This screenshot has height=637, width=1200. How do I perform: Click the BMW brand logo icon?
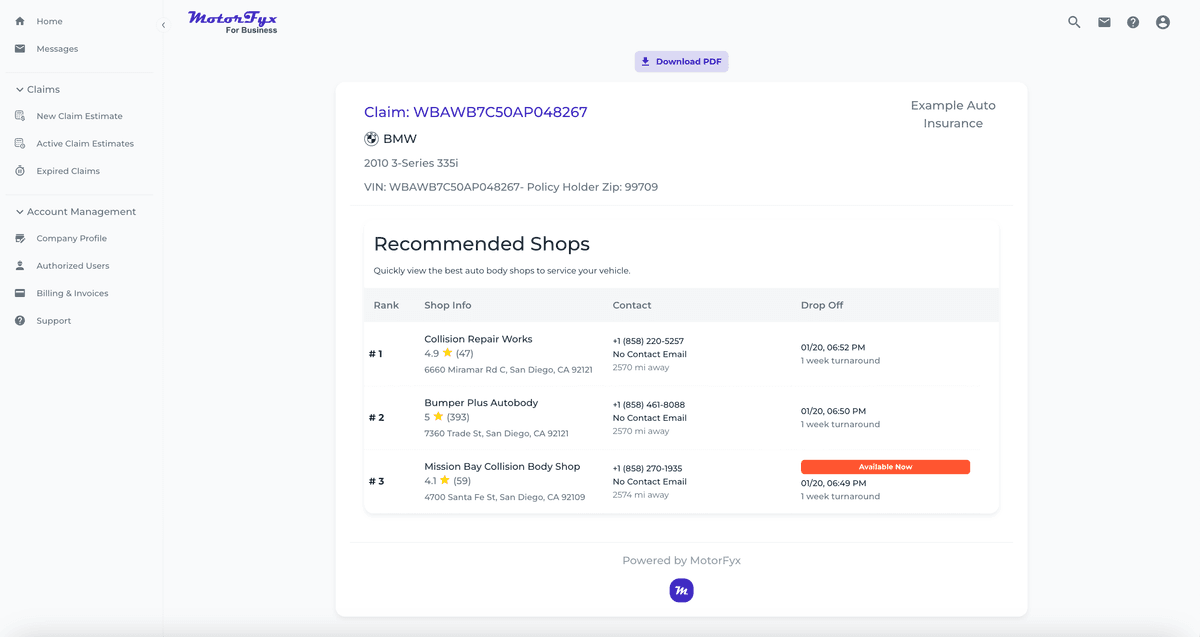click(371, 139)
